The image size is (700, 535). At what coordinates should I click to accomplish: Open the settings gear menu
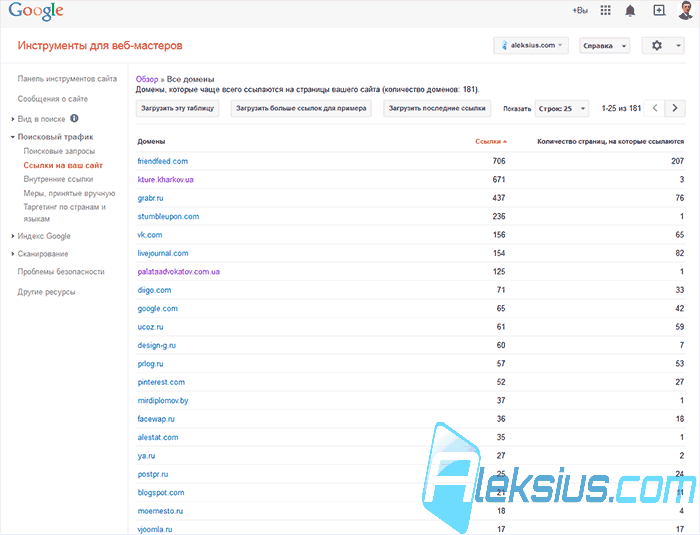(x=663, y=46)
